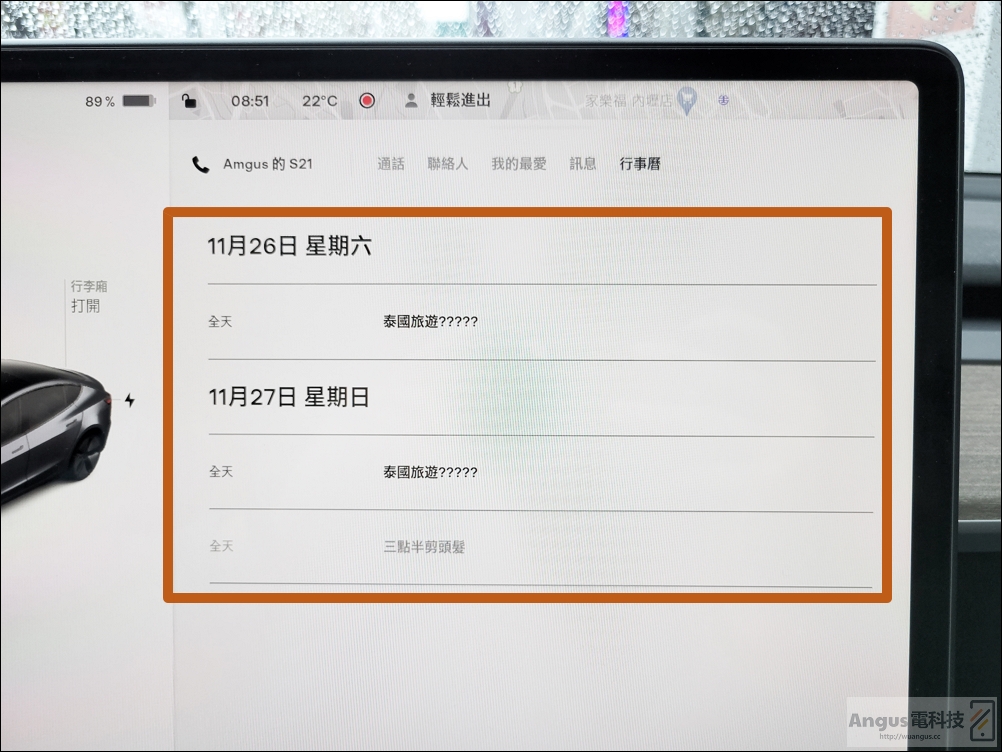This screenshot has height=752, width=1002.
Task: Tap the 11月26日 星期六 date header
Action: click(x=289, y=246)
